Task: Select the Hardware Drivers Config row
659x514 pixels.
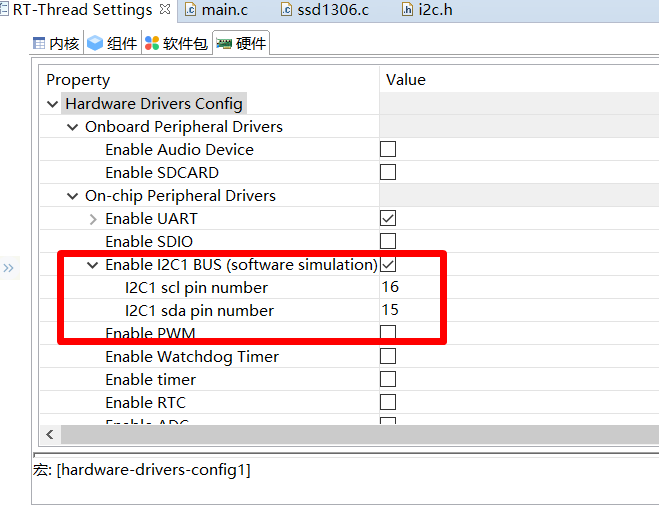Action: (x=154, y=104)
